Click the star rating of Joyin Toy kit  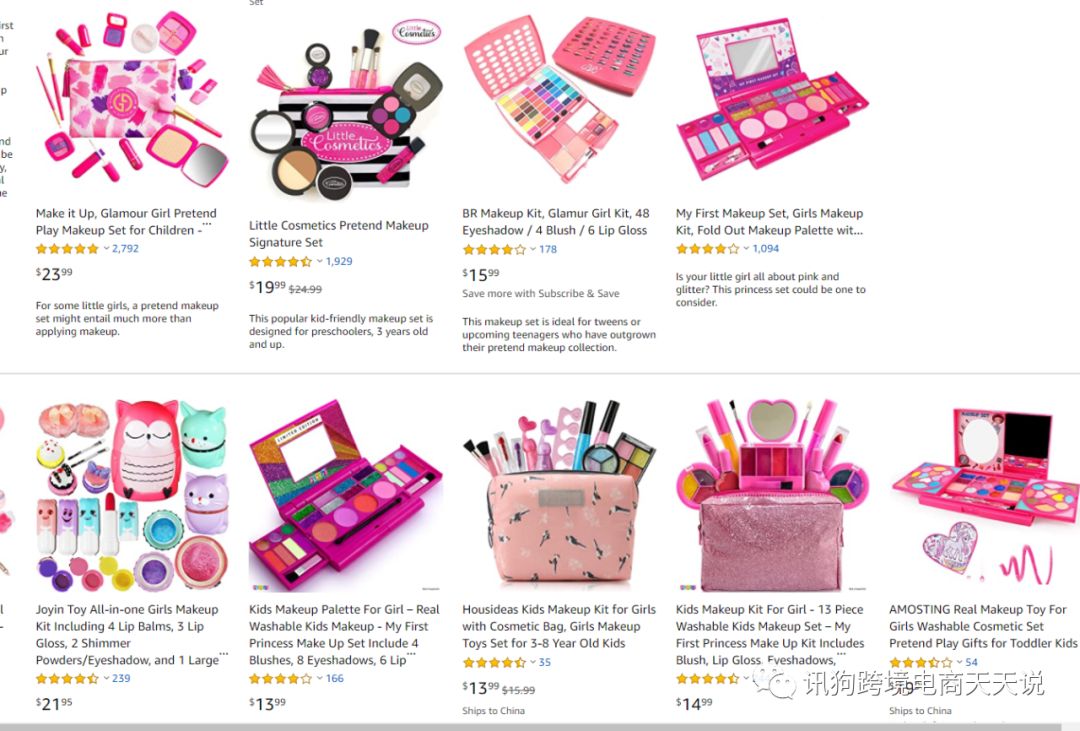coord(68,679)
